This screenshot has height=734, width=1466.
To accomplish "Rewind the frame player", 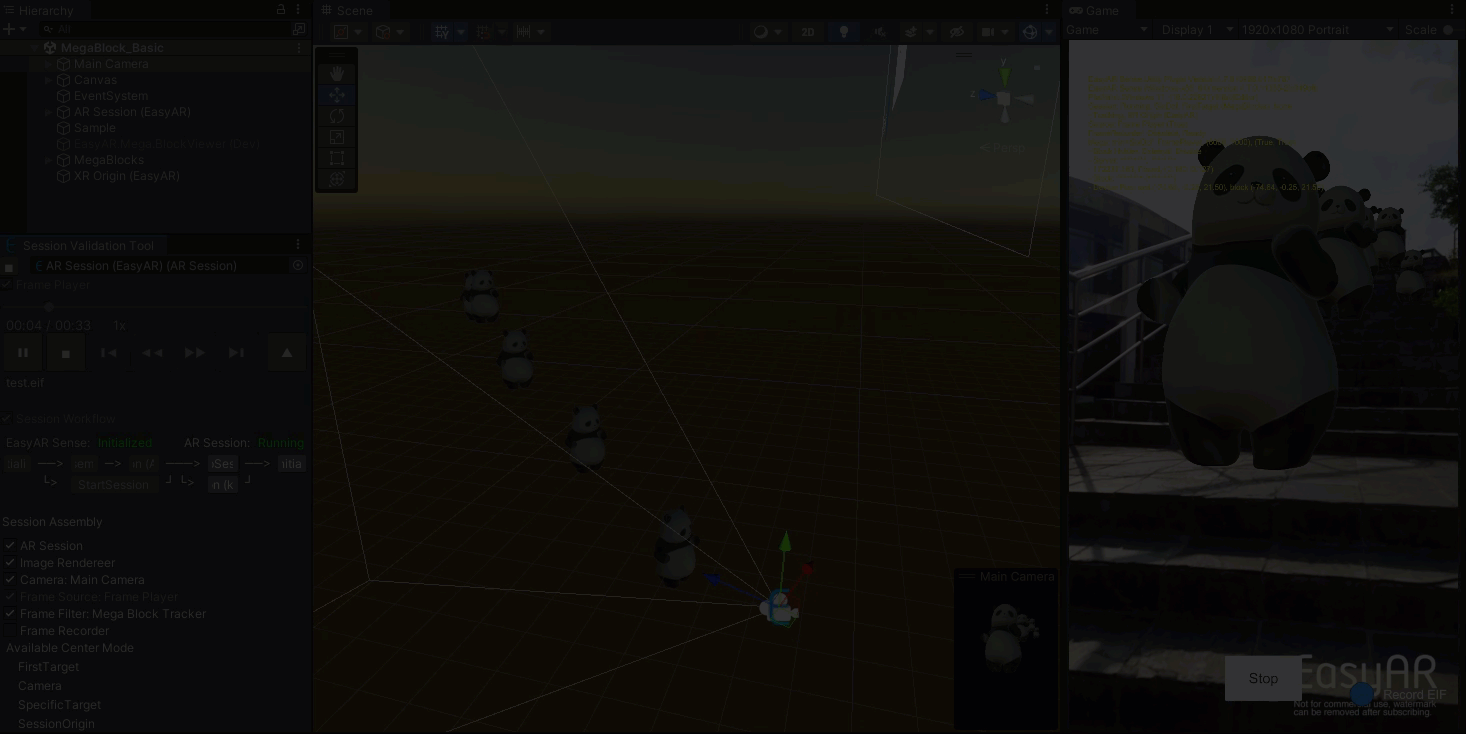I will tap(152, 353).
